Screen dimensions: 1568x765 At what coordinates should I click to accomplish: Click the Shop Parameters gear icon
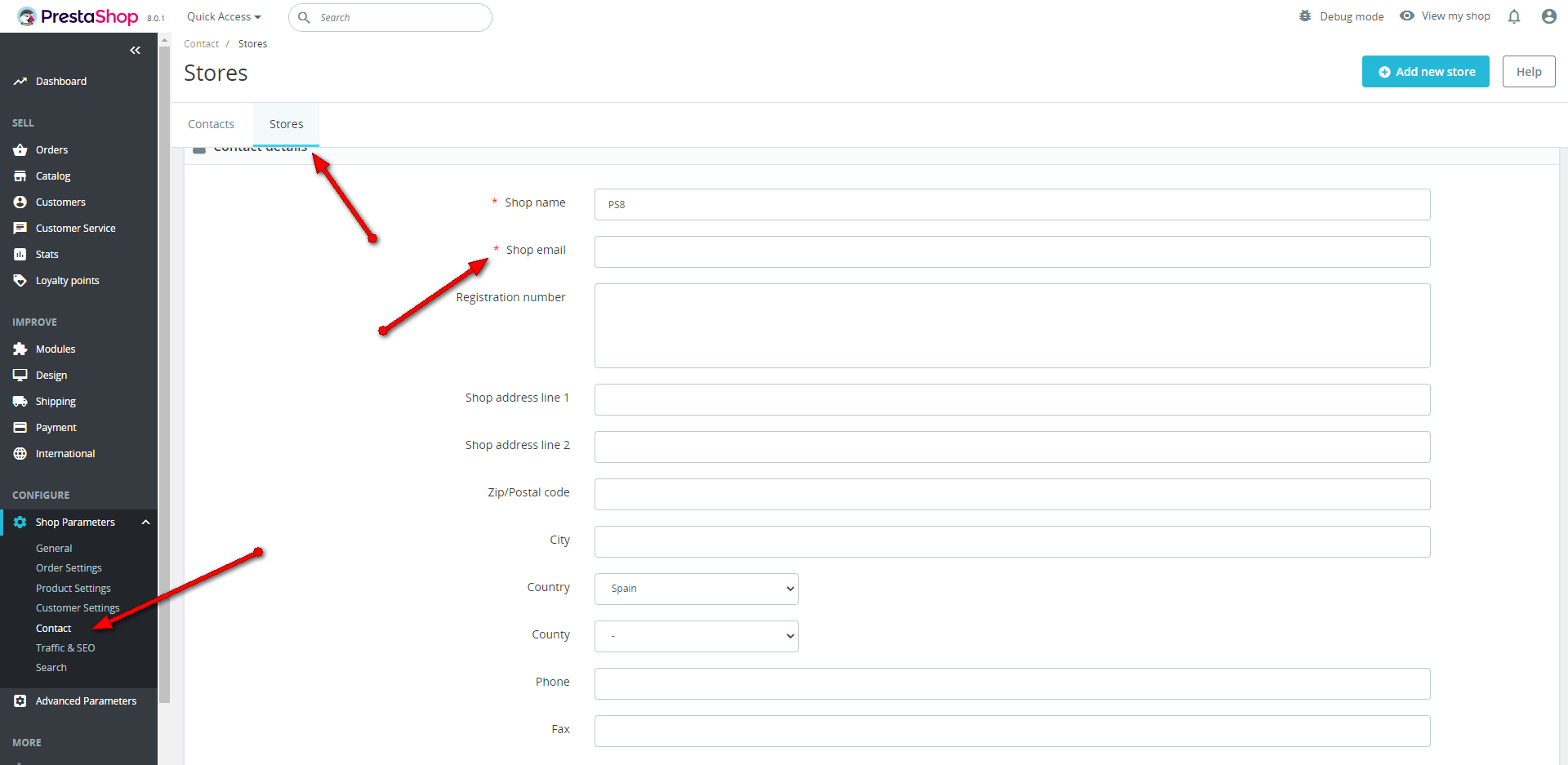tap(20, 523)
